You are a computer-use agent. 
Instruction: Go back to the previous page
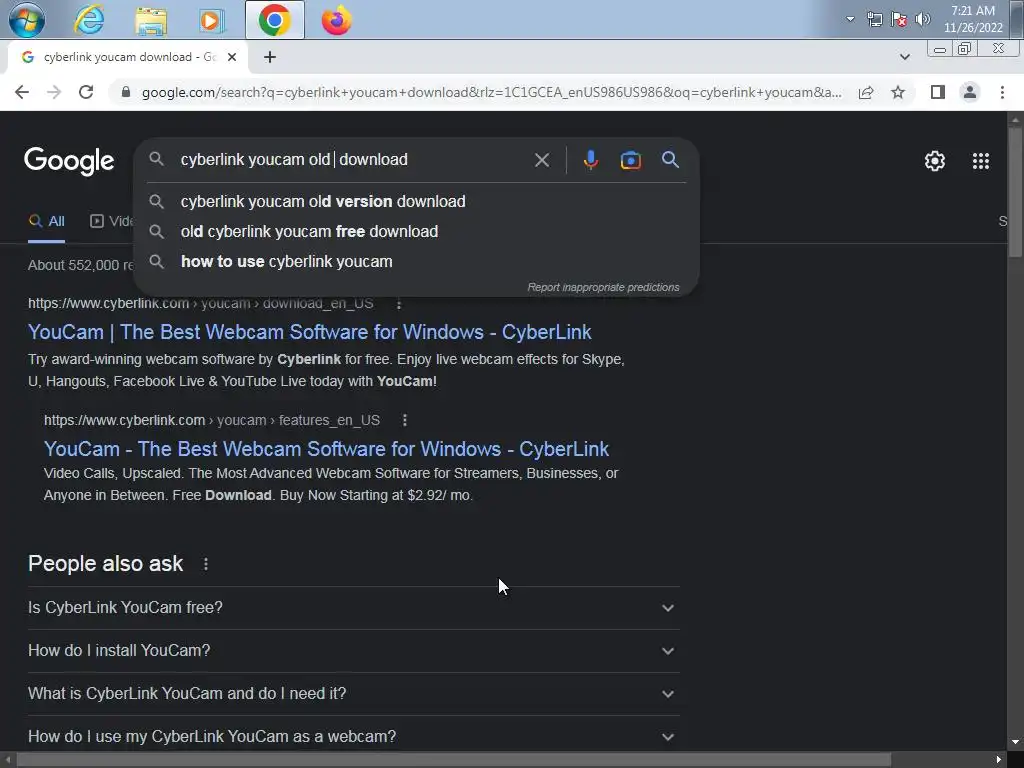pos(22,92)
